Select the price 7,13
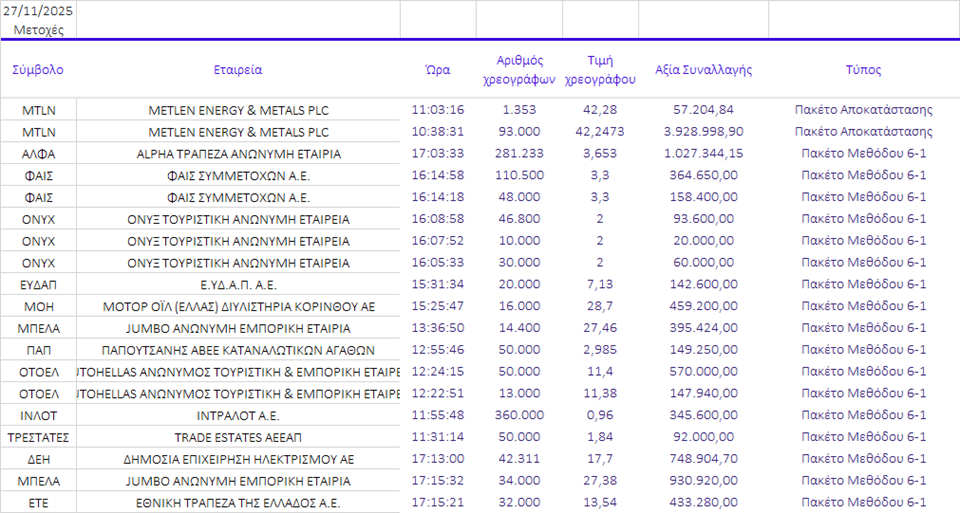This screenshot has height=513, width=960. (600, 284)
